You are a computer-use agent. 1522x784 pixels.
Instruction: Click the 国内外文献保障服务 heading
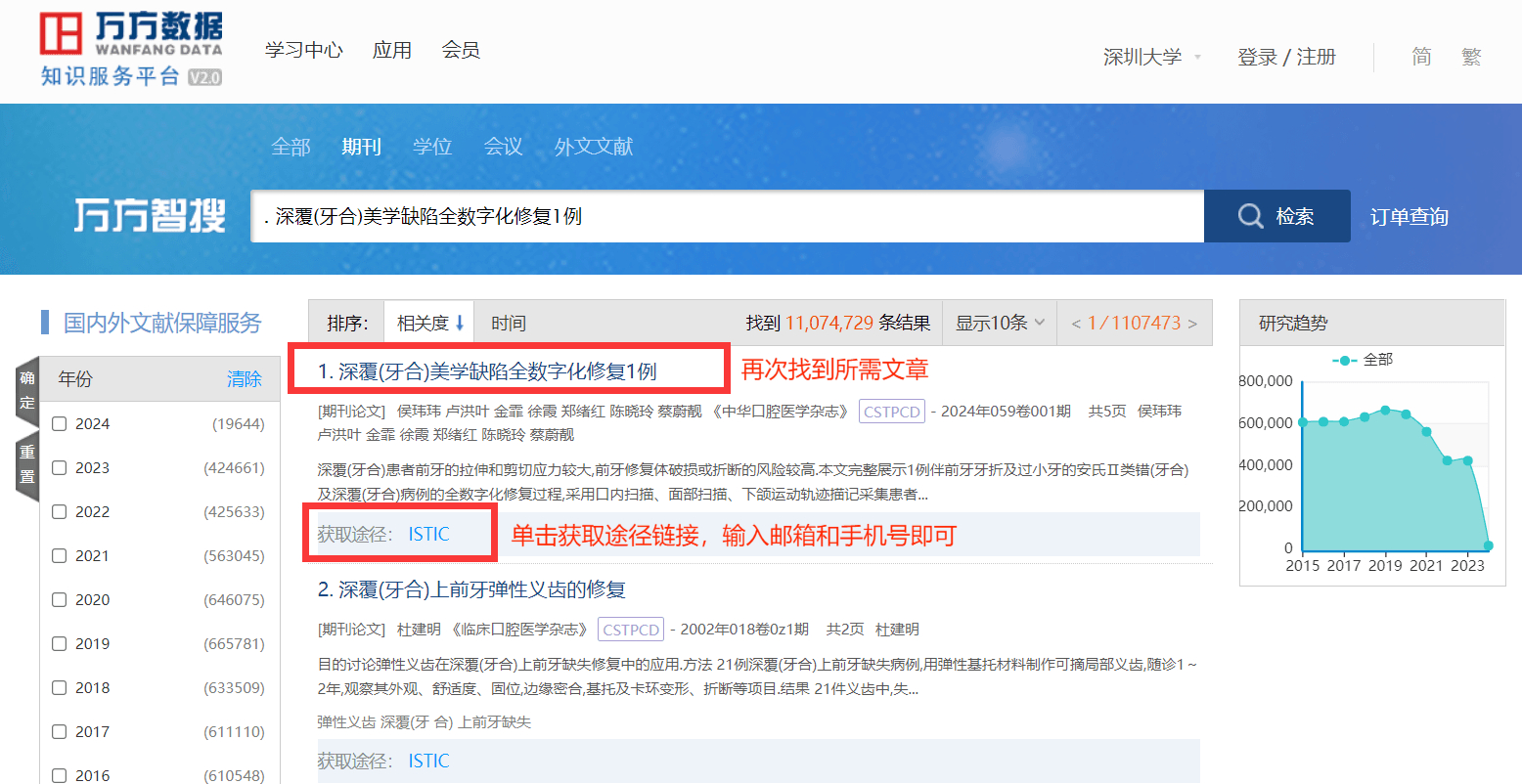tap(162, 323)
